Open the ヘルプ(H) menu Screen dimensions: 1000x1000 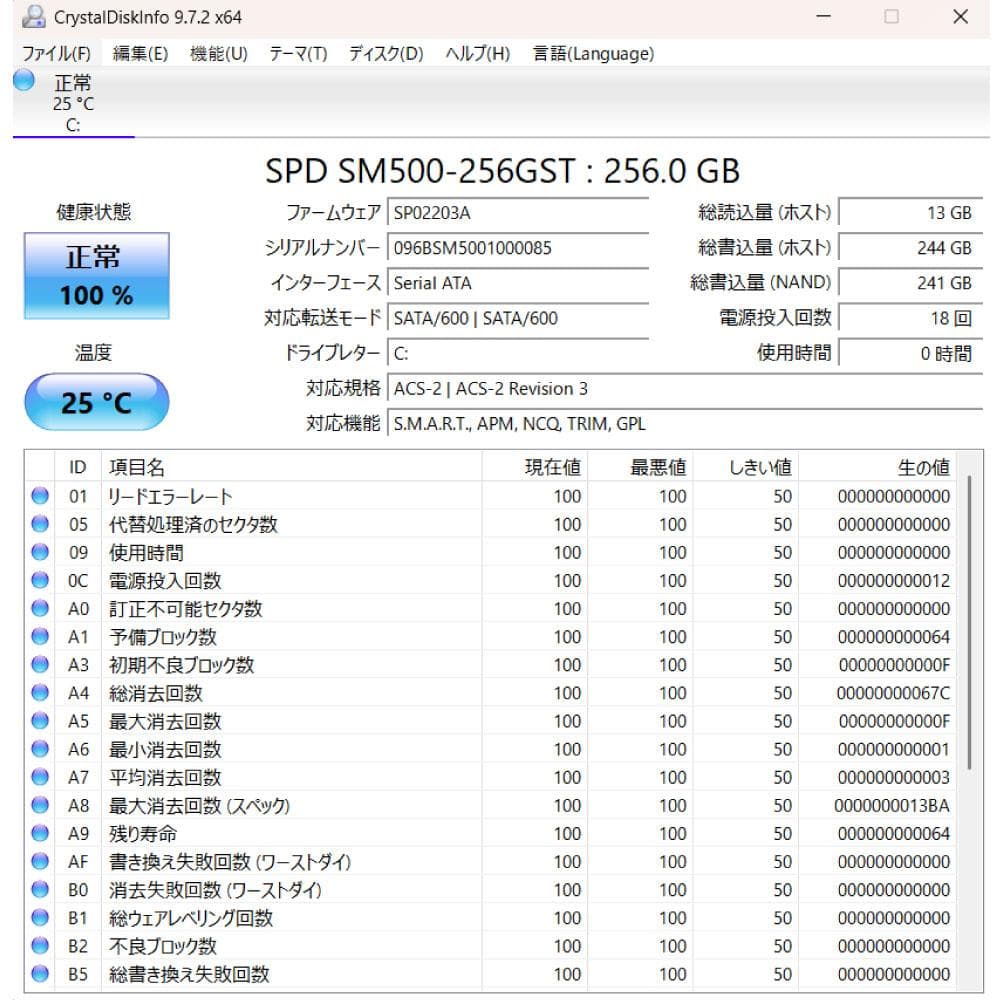click(474, 54)
